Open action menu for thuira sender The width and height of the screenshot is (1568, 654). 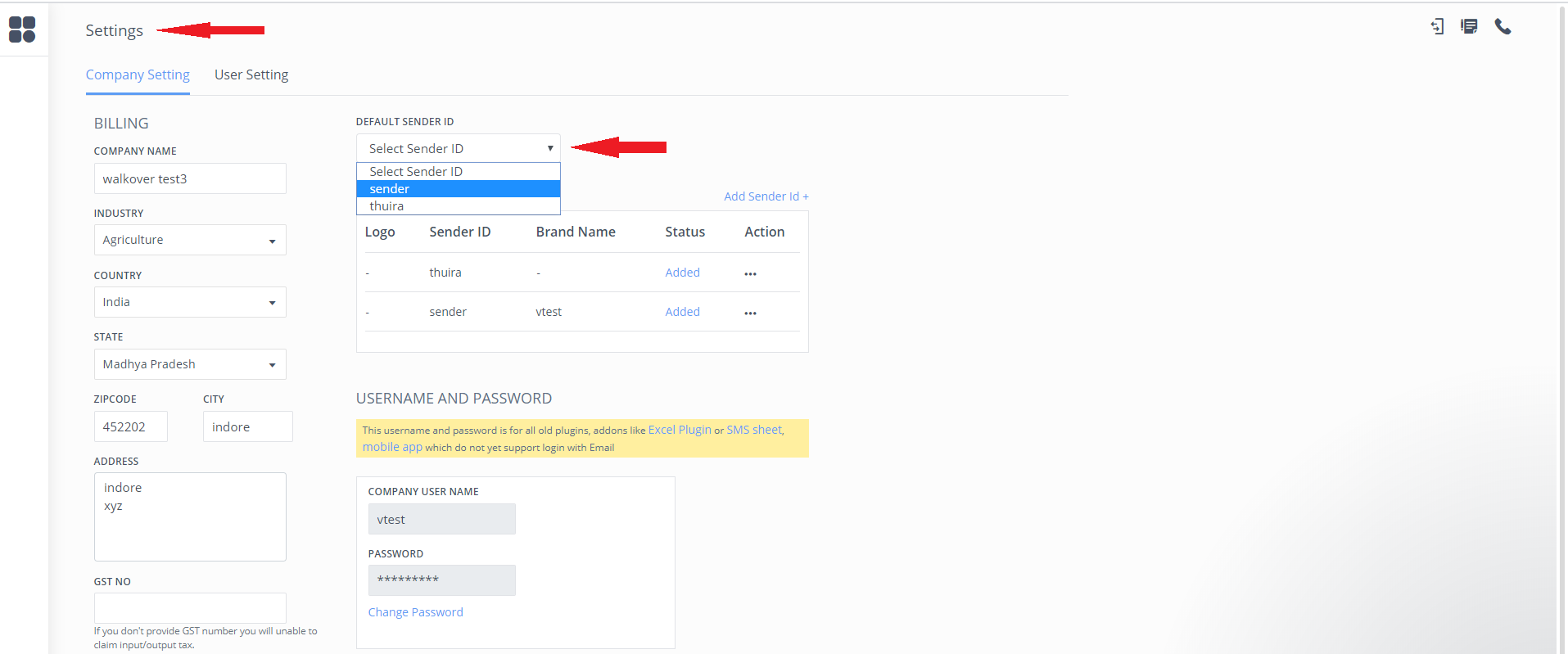point(750,273)
